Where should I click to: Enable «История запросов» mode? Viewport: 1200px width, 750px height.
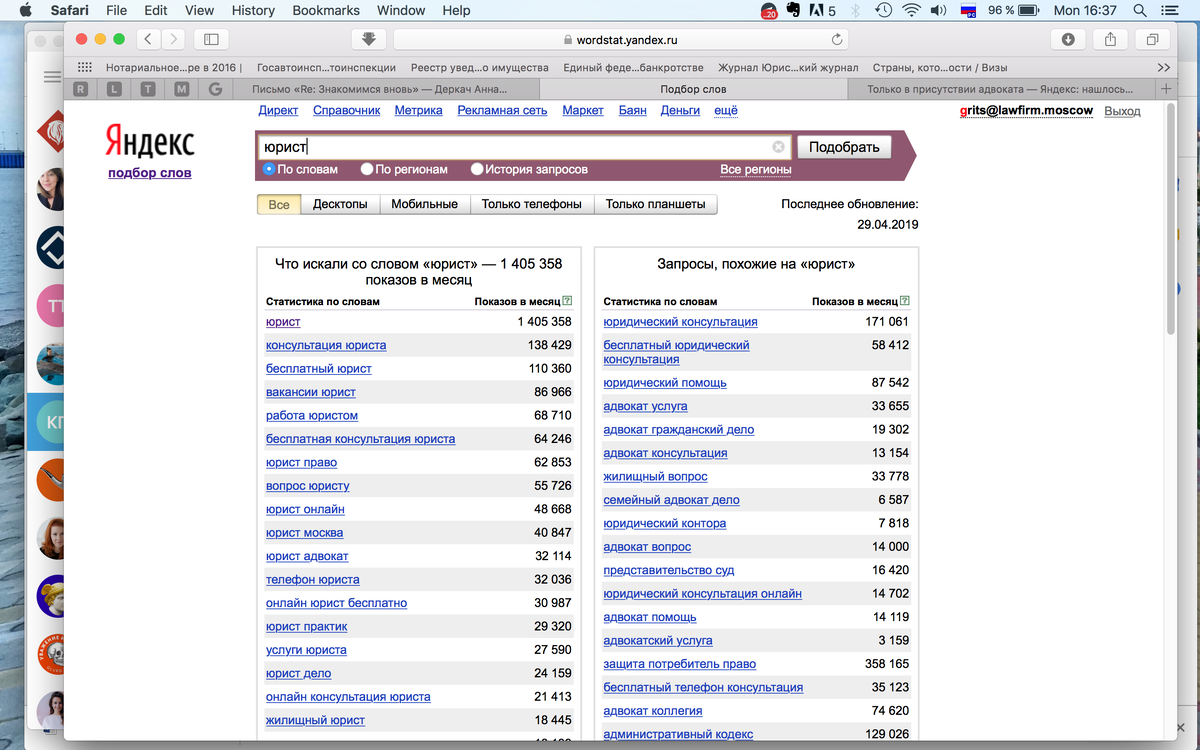click(477, 169)
